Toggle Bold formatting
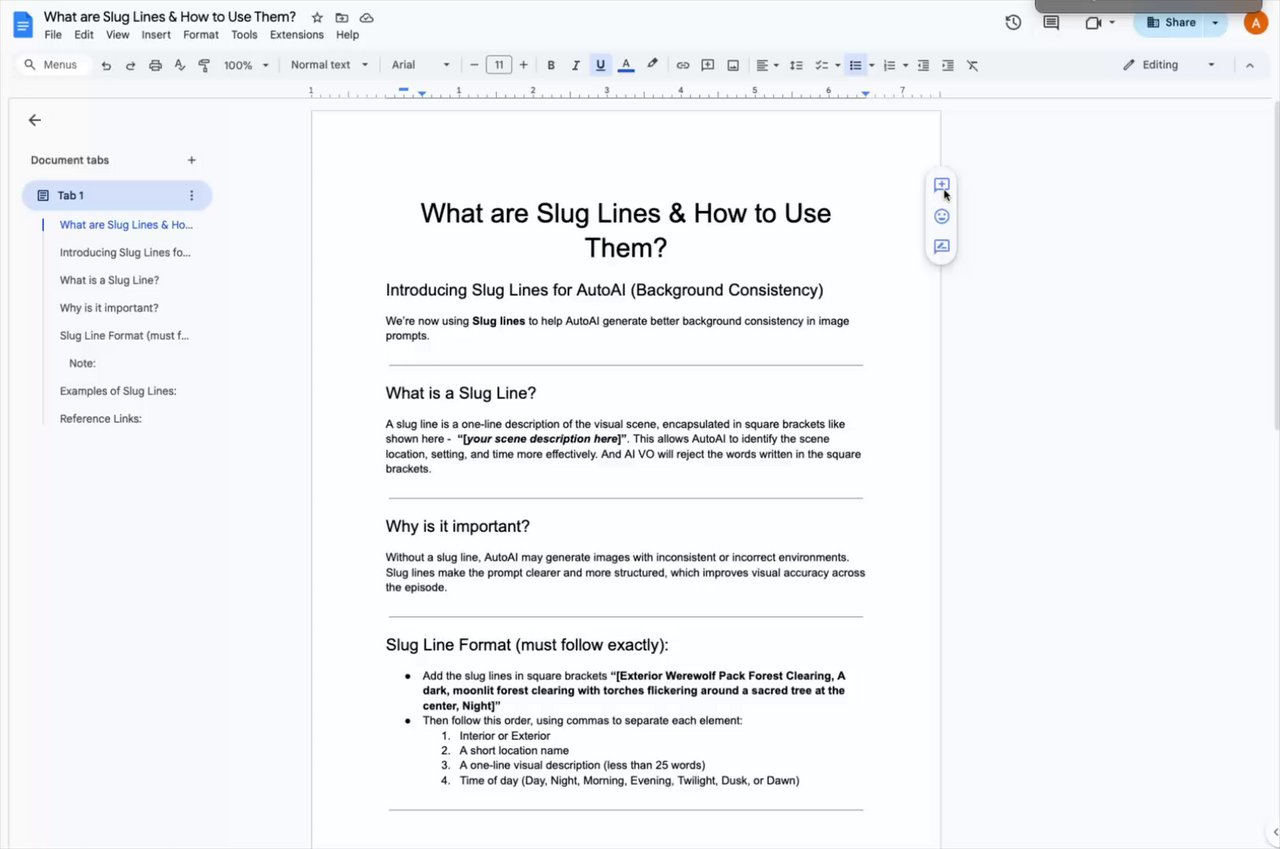The width and height of the screenshot is (1280, 849). coord(551,65)
